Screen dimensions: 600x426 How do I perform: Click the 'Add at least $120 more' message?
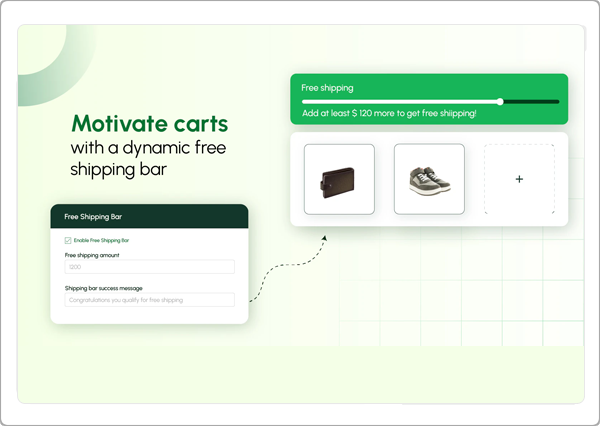(x=389, y=114)
